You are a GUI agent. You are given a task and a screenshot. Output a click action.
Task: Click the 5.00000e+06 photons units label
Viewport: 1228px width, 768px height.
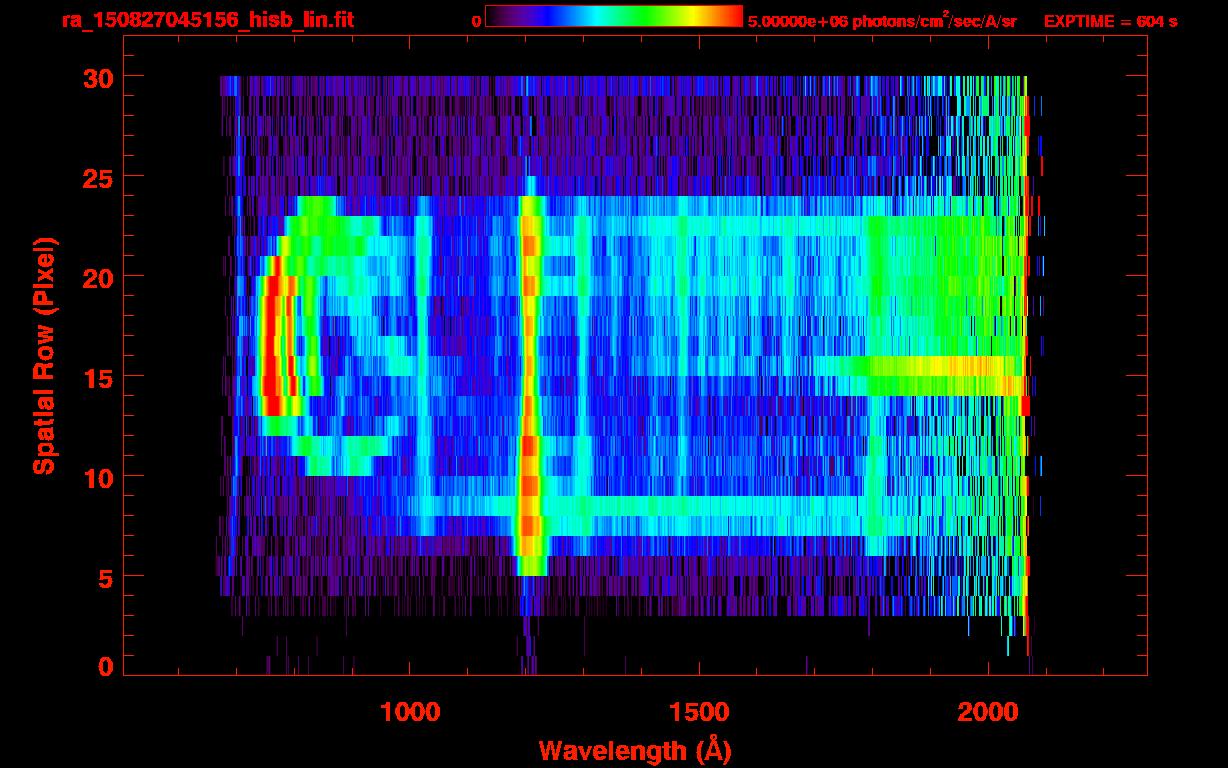[x=882, y=21]
